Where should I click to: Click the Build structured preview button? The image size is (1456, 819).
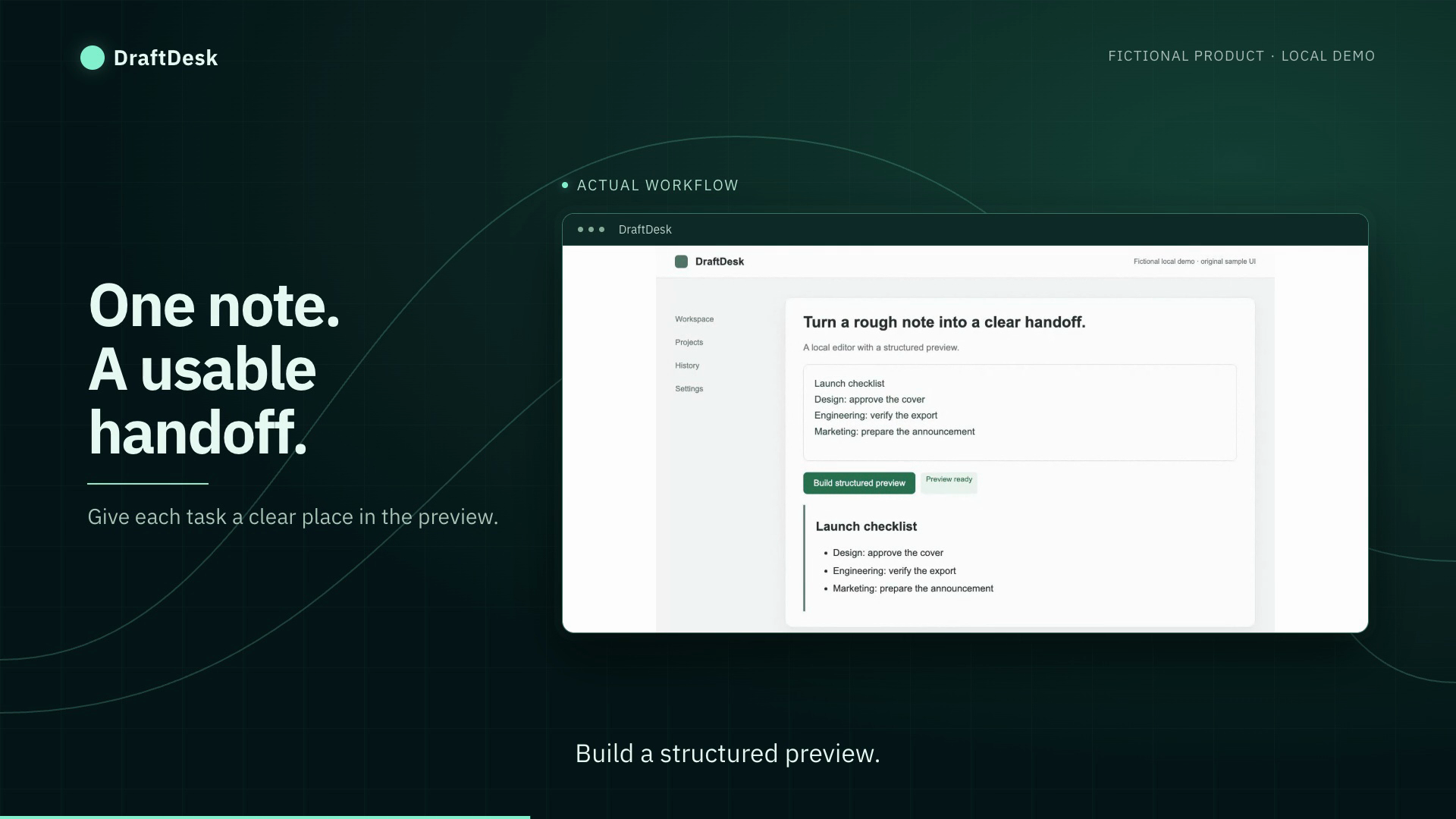click(859, 483)
